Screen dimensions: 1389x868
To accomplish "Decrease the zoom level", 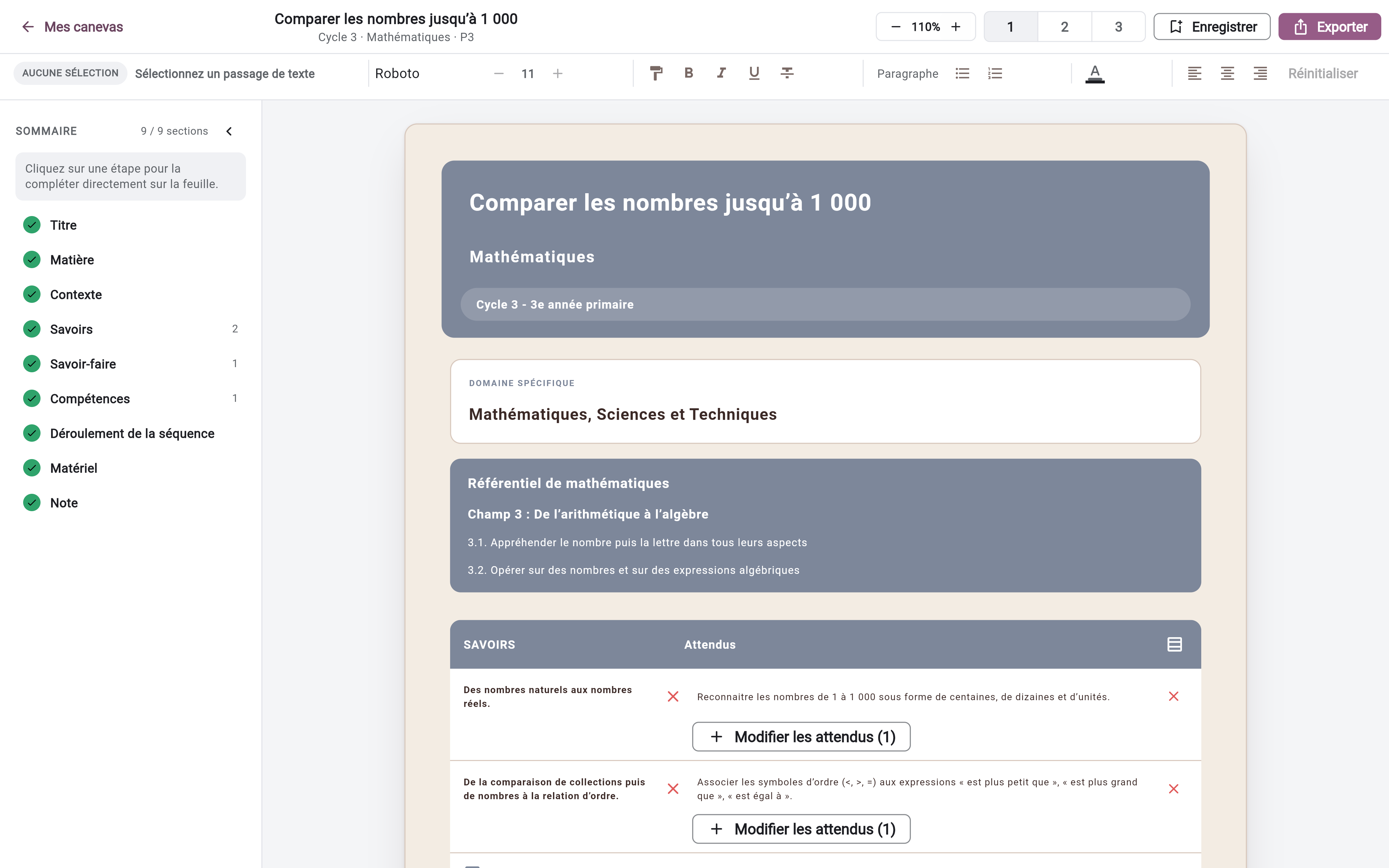I will 895,27.
